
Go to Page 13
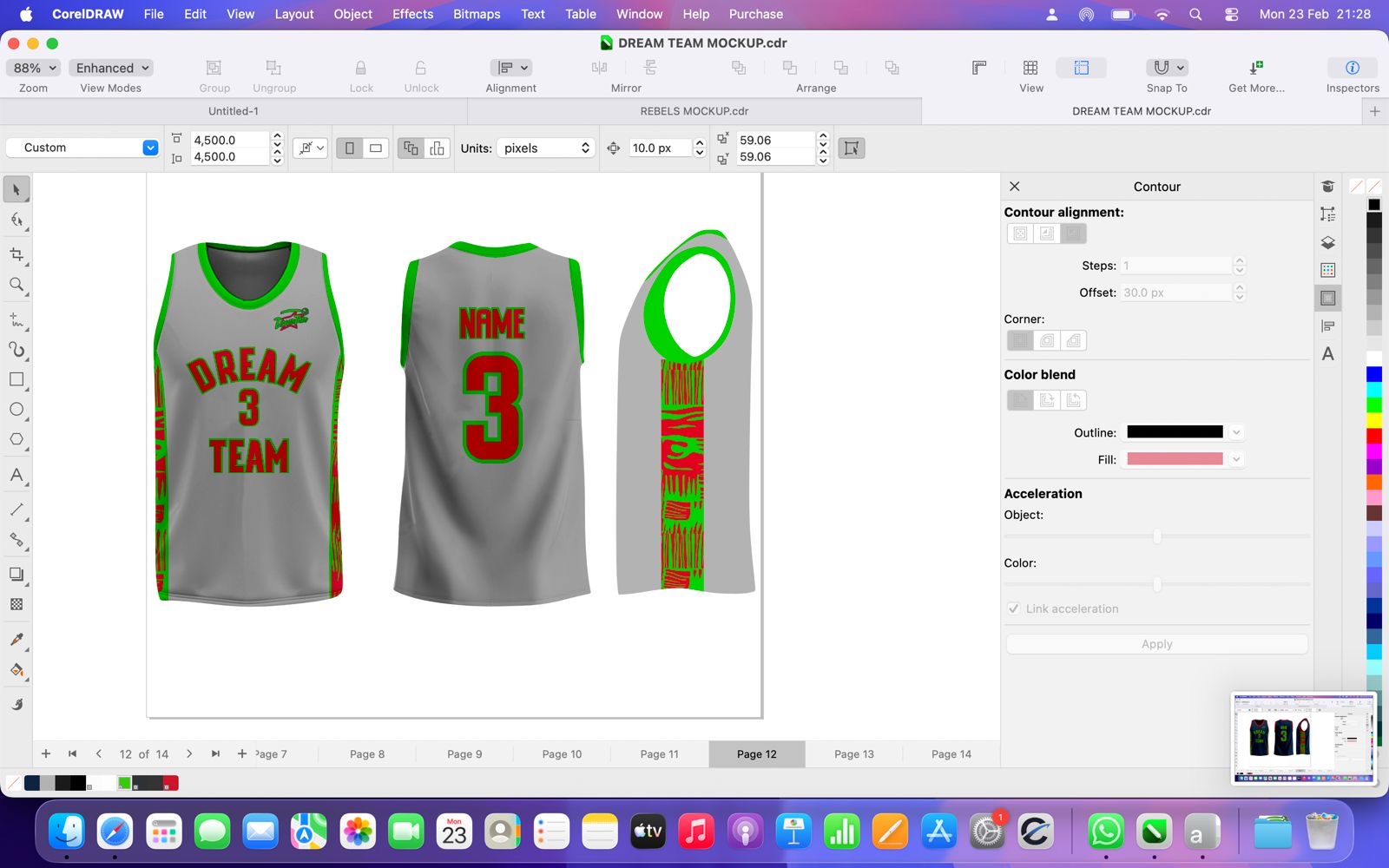pyautogui.click(x=853, y=754)
